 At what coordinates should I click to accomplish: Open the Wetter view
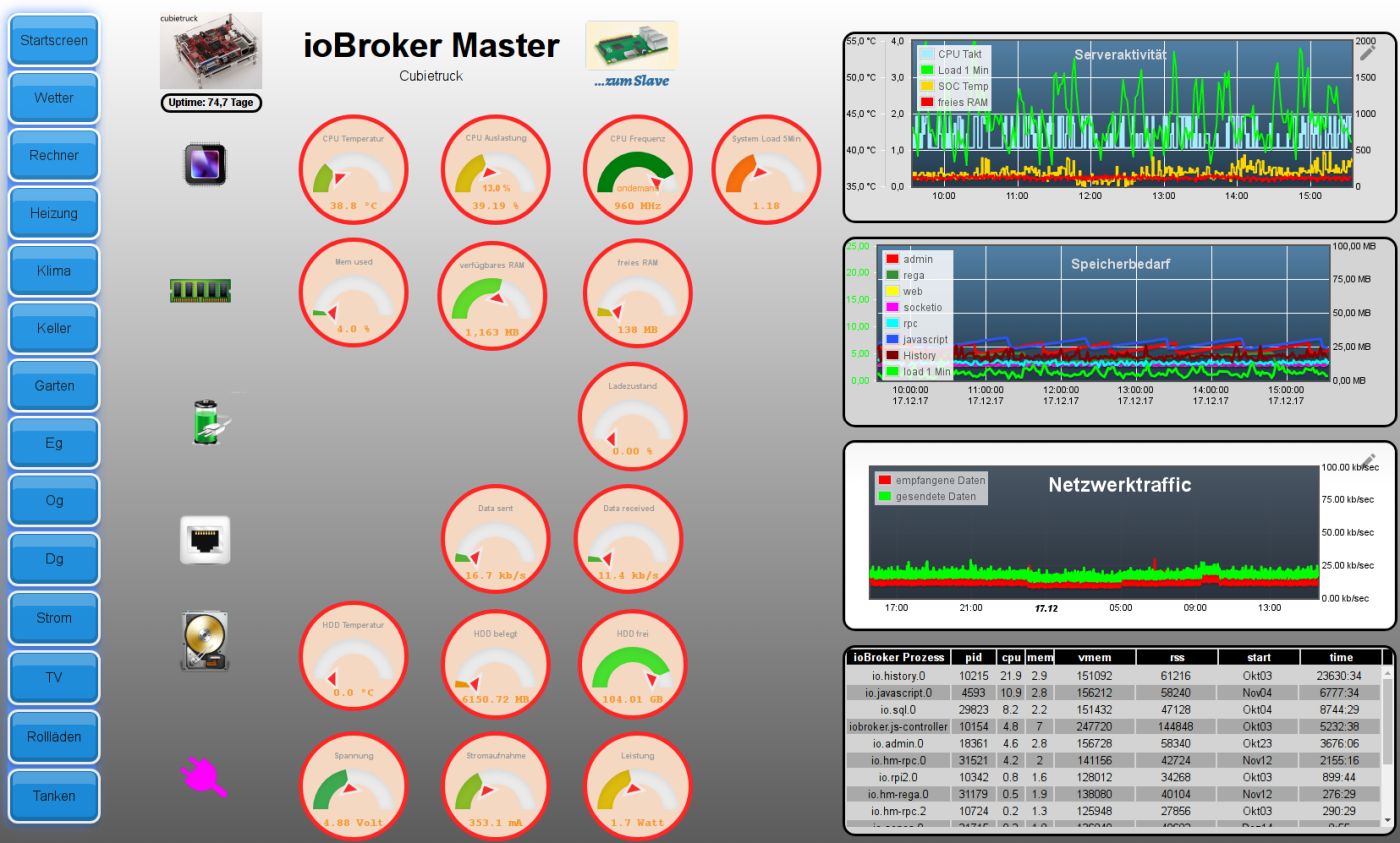pyautogui.click(x=54, y=98)
